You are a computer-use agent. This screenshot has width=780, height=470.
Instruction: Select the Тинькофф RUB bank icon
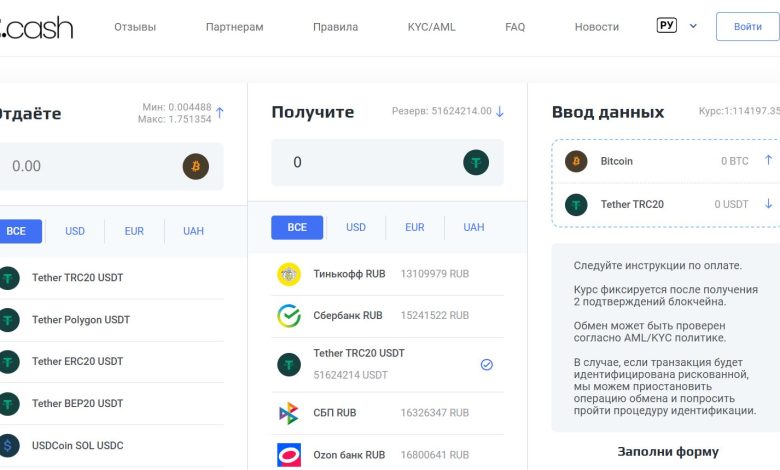[289, 274]
